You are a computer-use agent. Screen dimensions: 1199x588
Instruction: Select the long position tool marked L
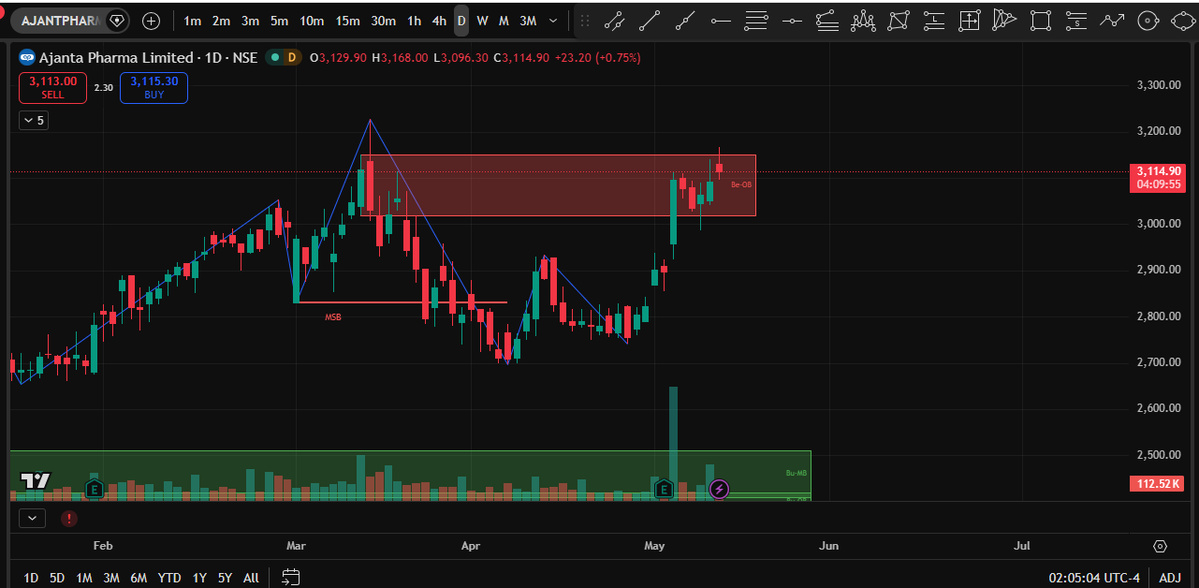tap(934, 21)
